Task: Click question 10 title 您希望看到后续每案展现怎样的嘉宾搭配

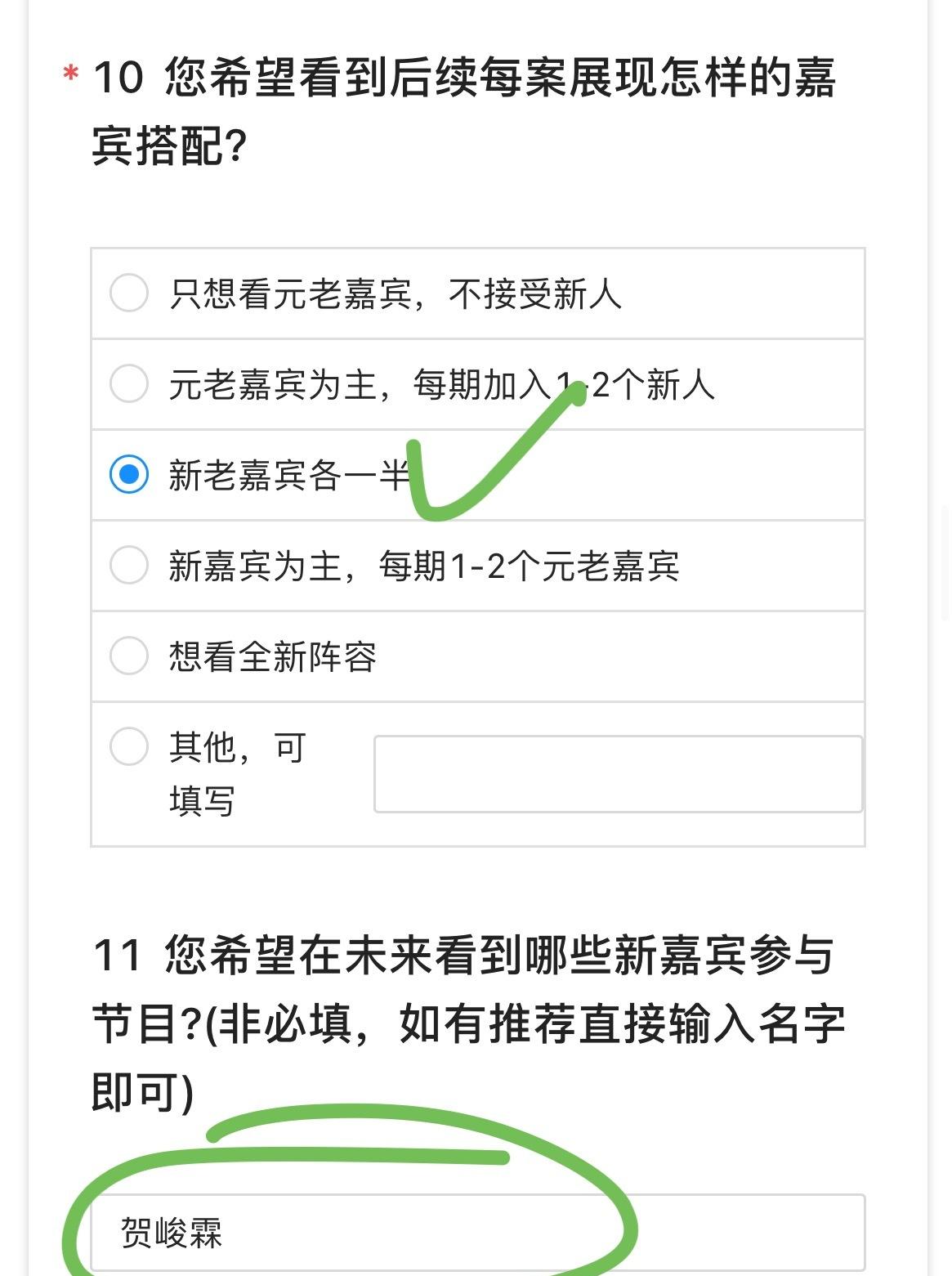Action: (x=464, y=111)
